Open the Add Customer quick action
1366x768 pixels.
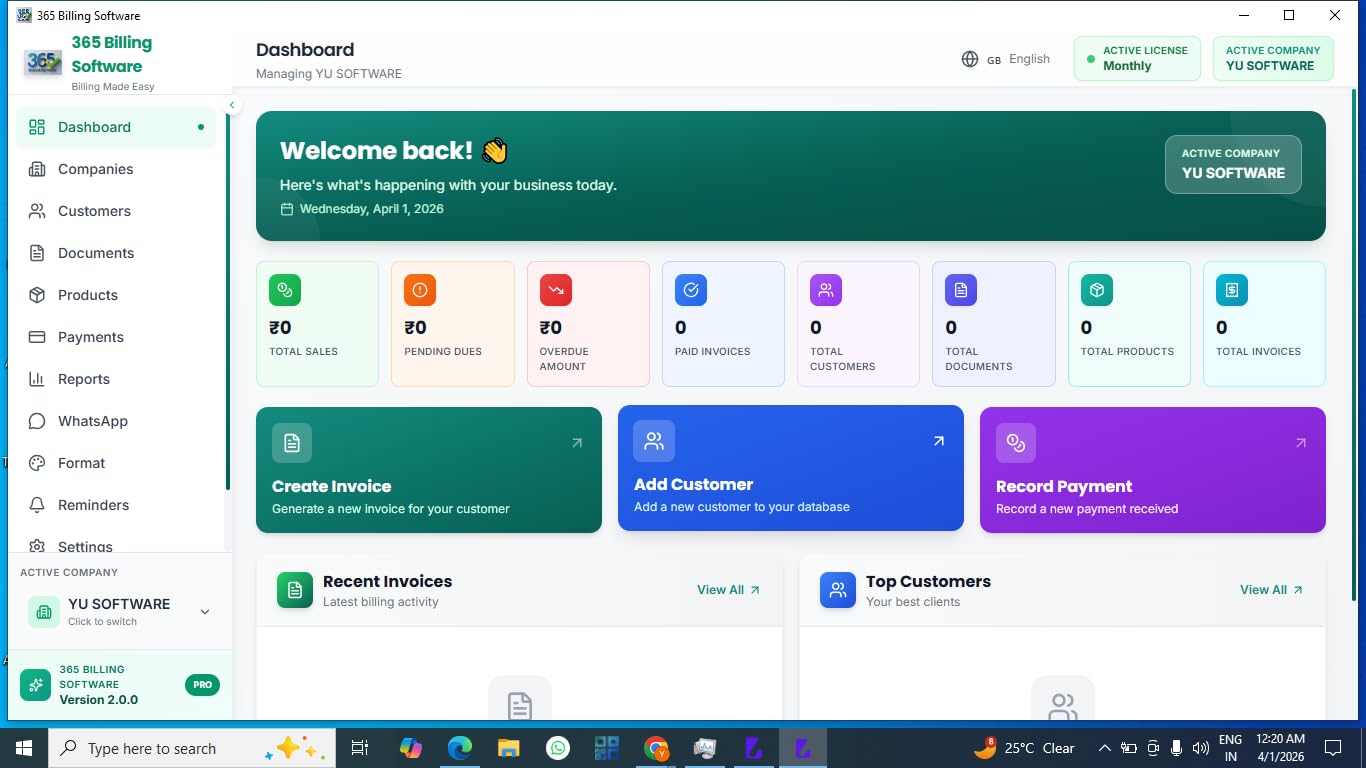click(x=791, y=468)
